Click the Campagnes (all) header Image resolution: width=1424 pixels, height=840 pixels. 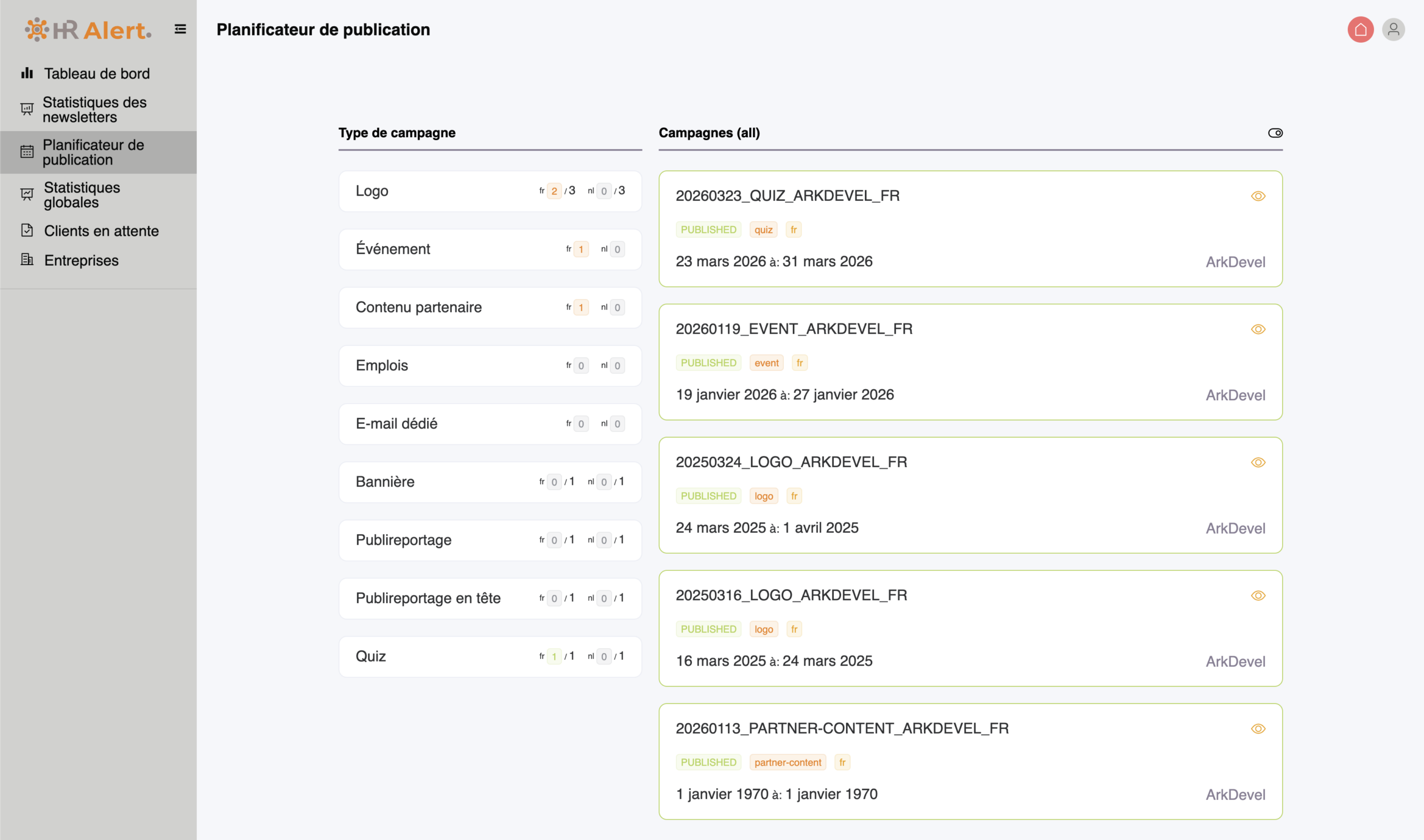point(708,133)
